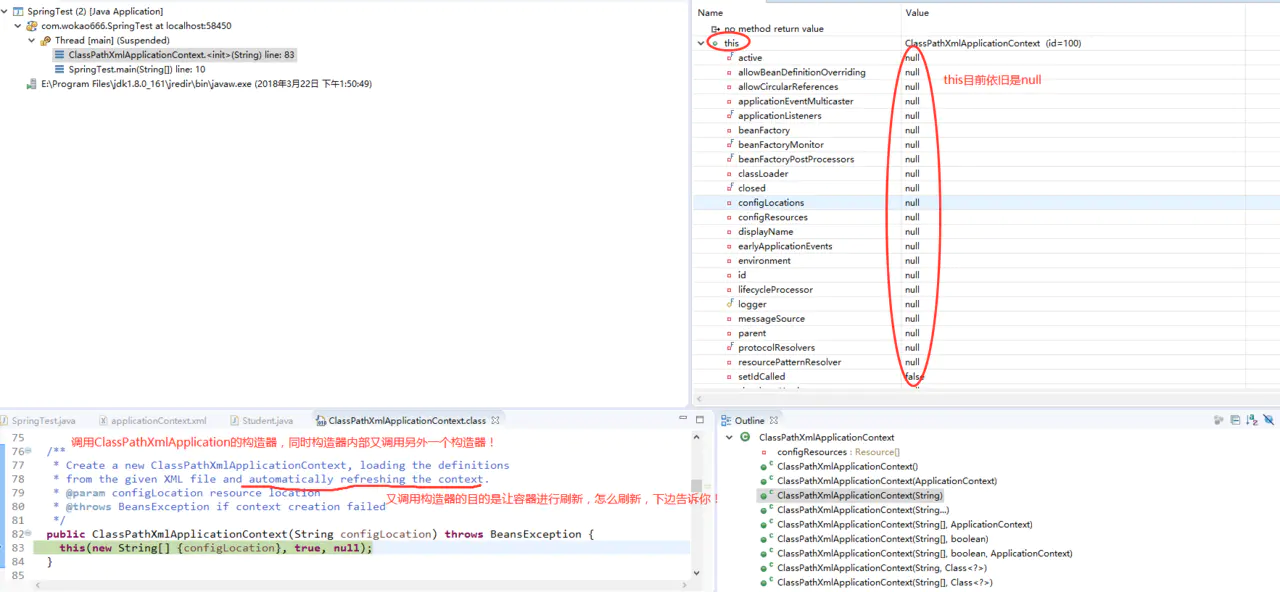Select beanFactoryPostProcessors variable row
Screen dimensions: 1280x592
point(796,159)
